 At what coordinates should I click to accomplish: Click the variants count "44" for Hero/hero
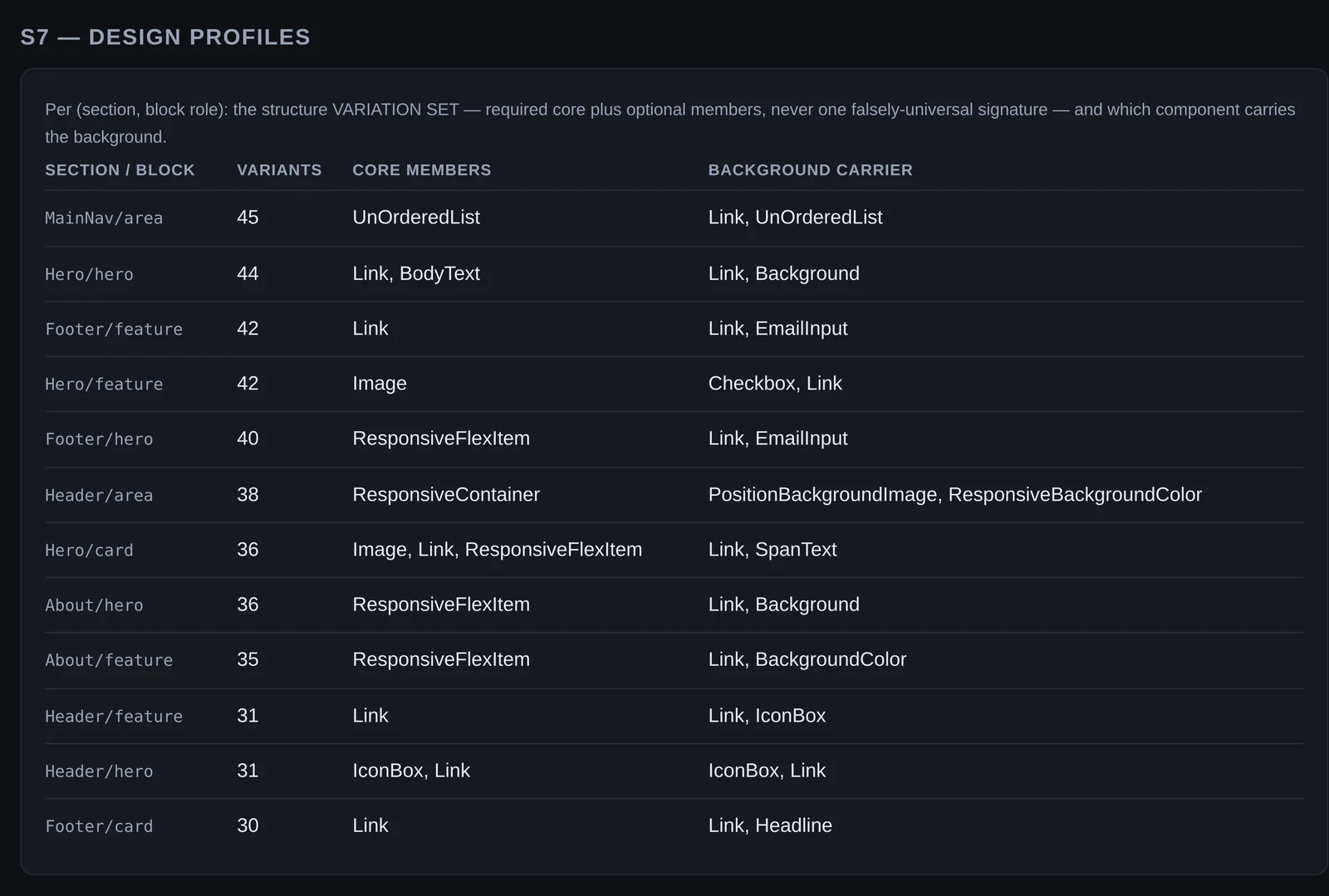pyautogui.click(x=248, y=274)
